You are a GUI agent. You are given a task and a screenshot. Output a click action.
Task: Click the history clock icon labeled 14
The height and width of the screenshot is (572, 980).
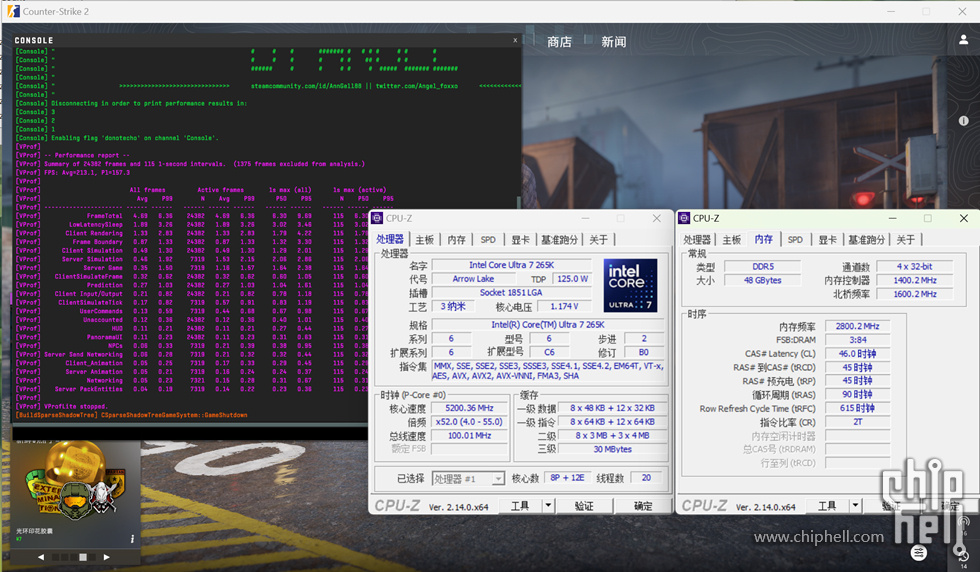pyautogui.click(x=963, y=554)
